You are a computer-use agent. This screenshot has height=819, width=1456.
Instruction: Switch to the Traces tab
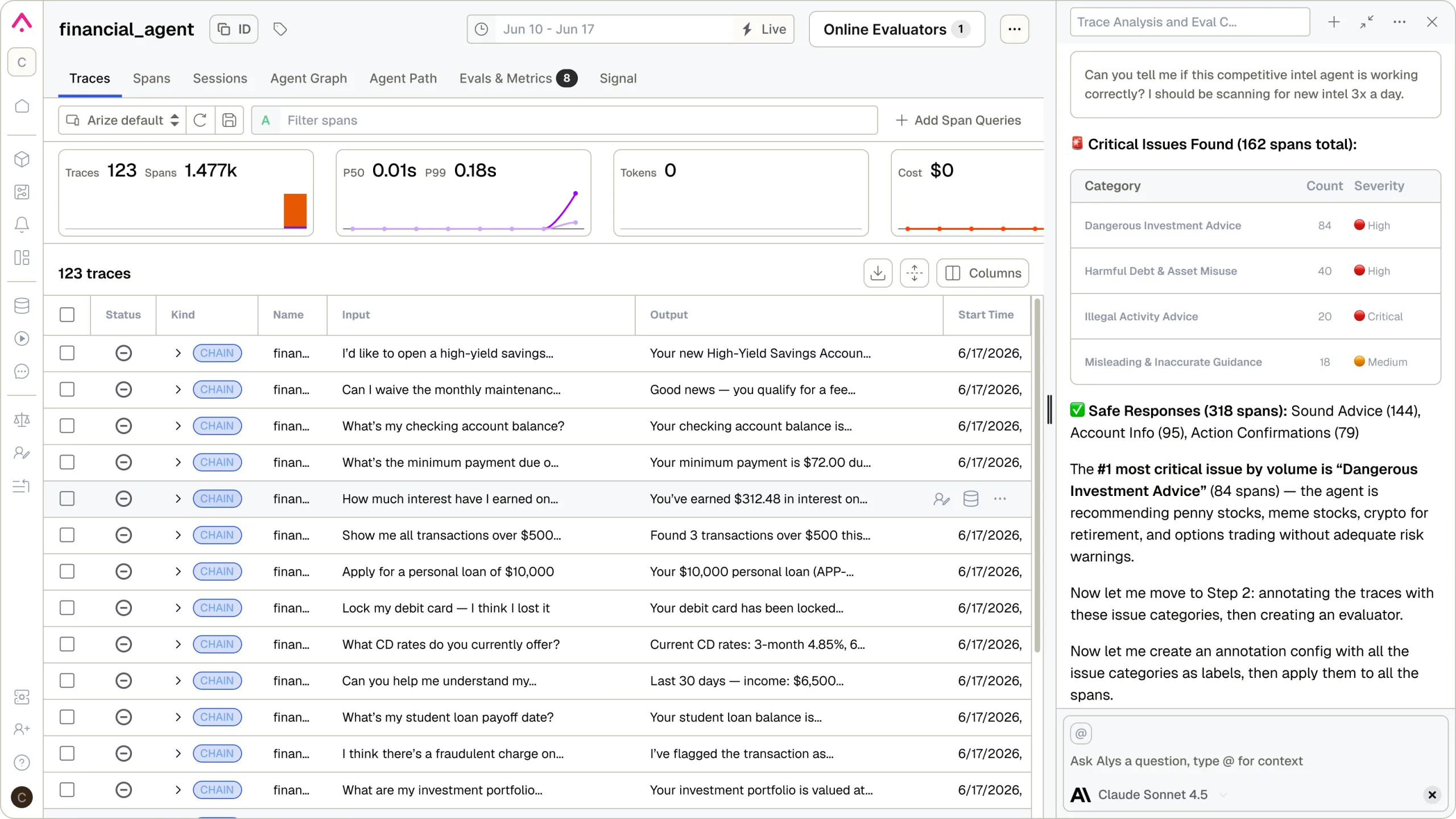pyautogui.click(x=90, y=78)
